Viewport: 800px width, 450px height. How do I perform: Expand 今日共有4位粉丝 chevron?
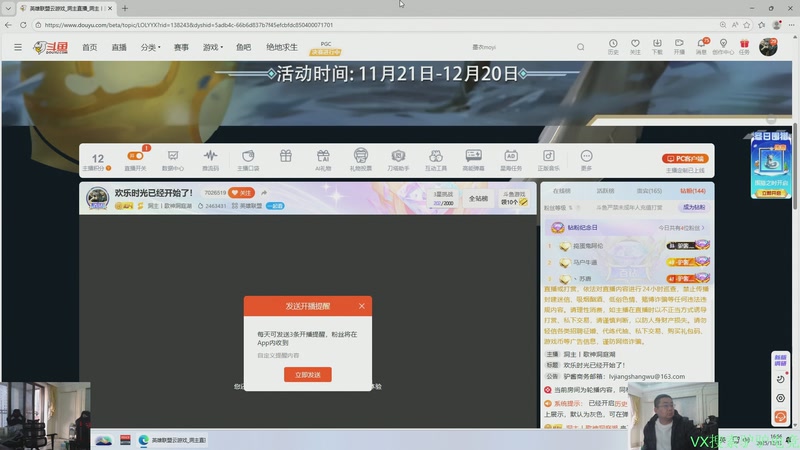[x=703, y=228]
